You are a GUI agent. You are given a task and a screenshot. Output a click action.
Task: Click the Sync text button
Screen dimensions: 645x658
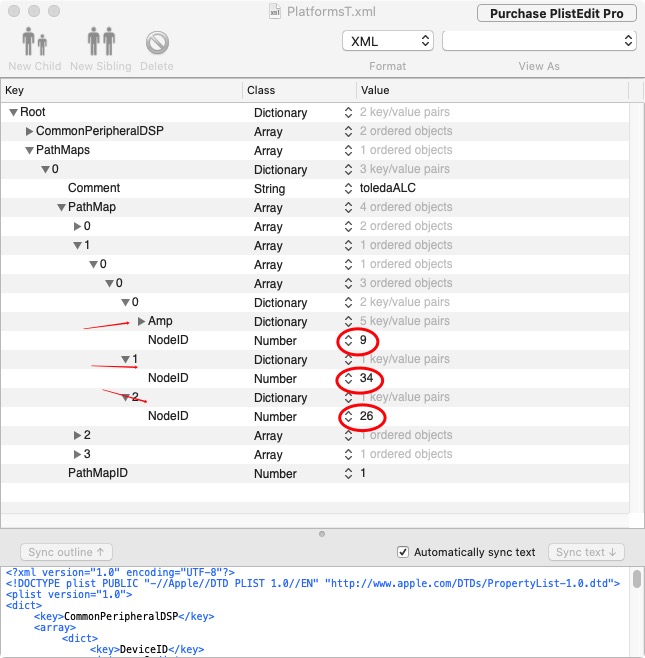click(586, 552)
